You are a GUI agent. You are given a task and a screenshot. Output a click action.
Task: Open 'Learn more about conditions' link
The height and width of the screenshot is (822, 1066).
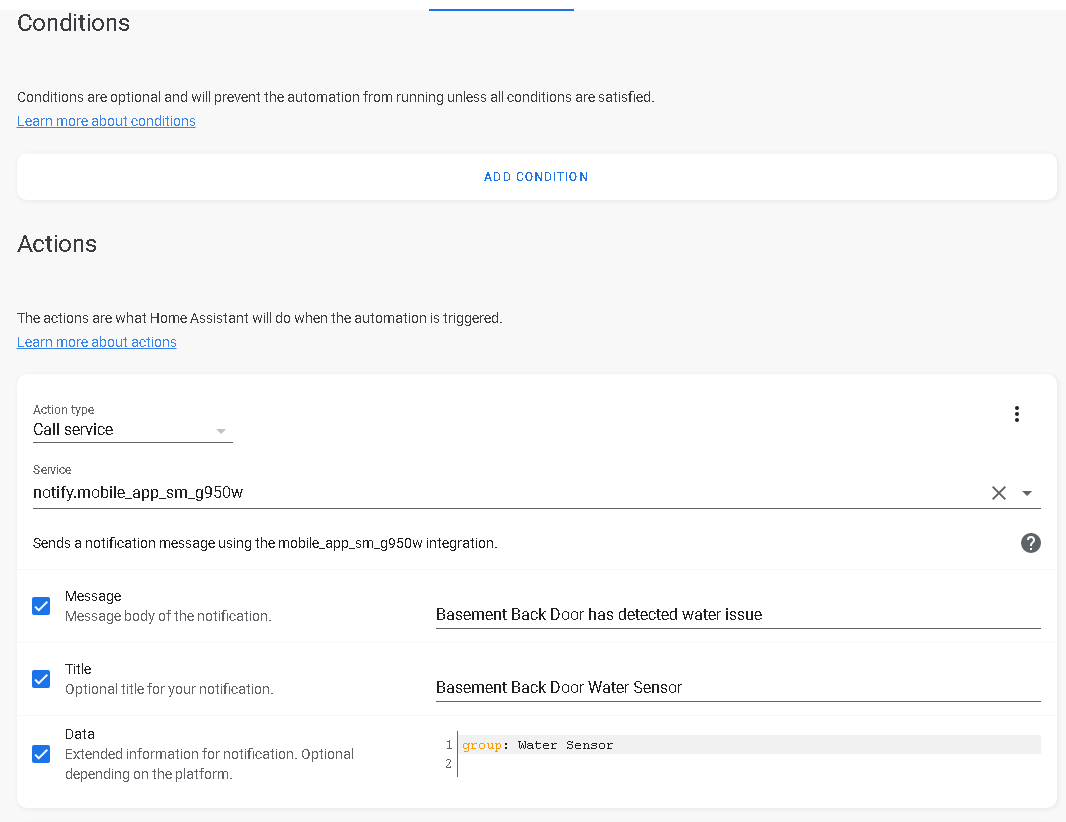click(x=106, y=121)
